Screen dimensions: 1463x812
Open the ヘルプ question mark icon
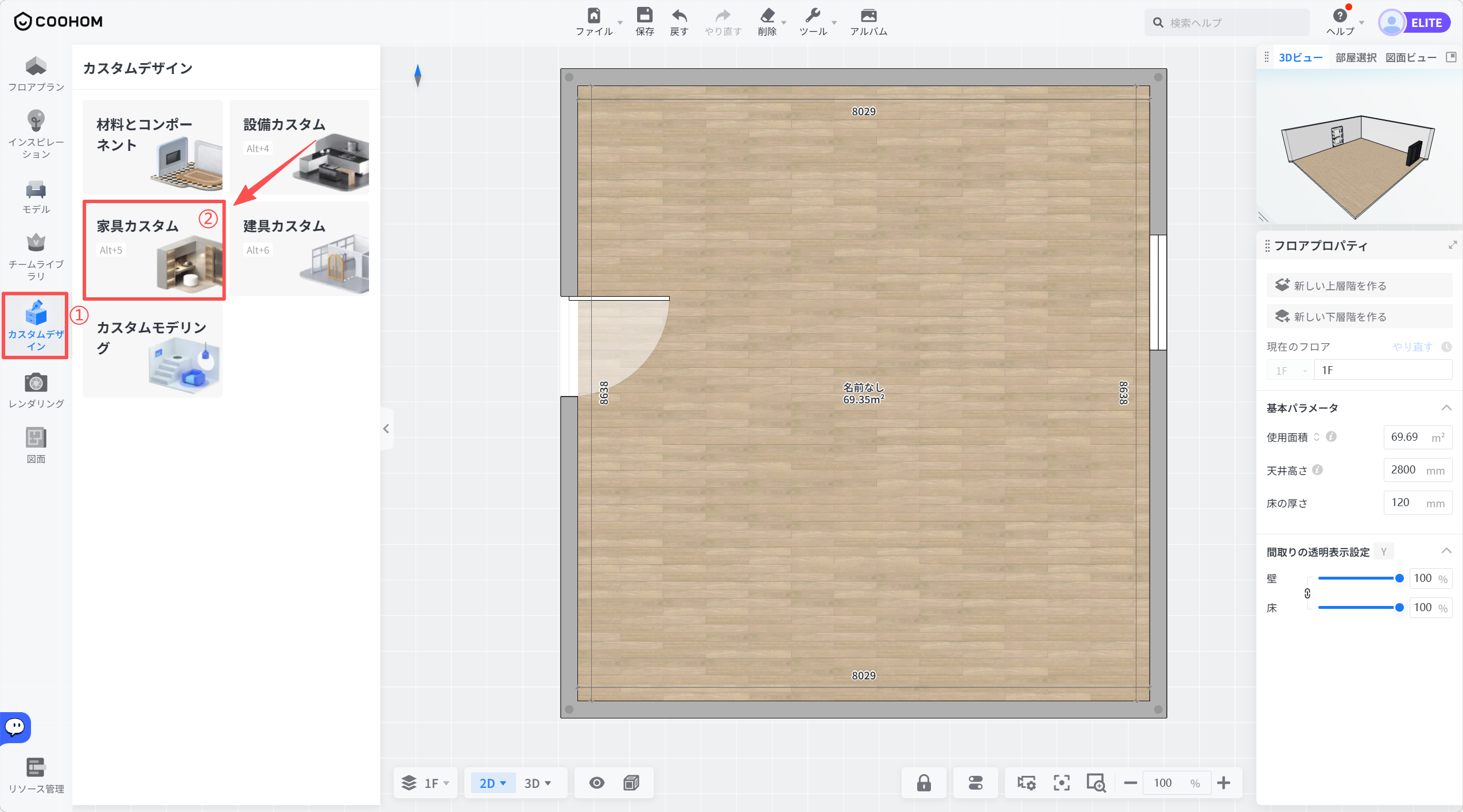click(1340, 16)
